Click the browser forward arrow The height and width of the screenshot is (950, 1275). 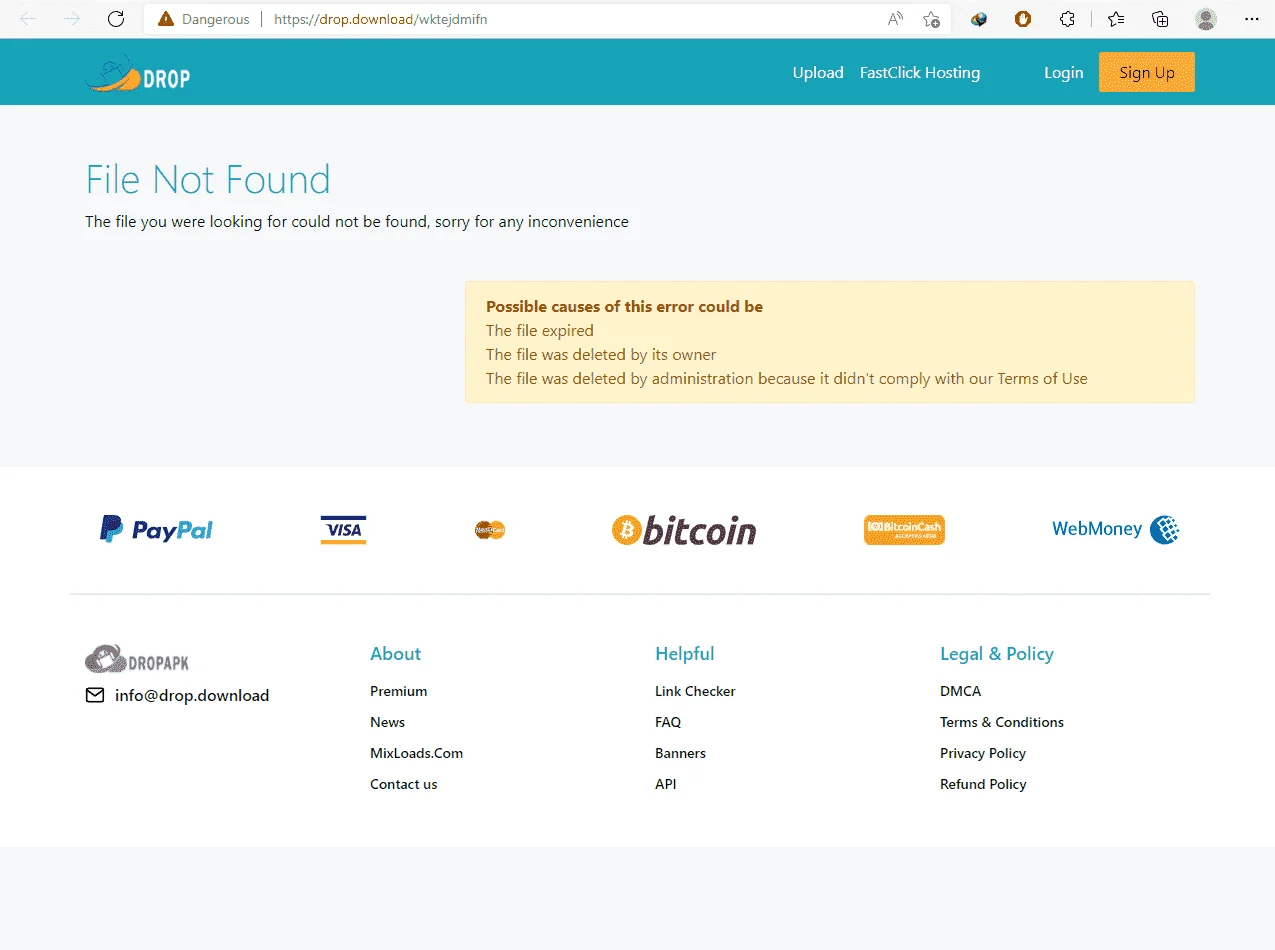coord(72,19)
